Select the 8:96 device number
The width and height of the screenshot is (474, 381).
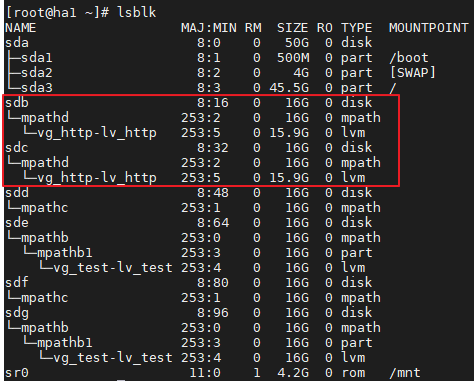point(213,313)
